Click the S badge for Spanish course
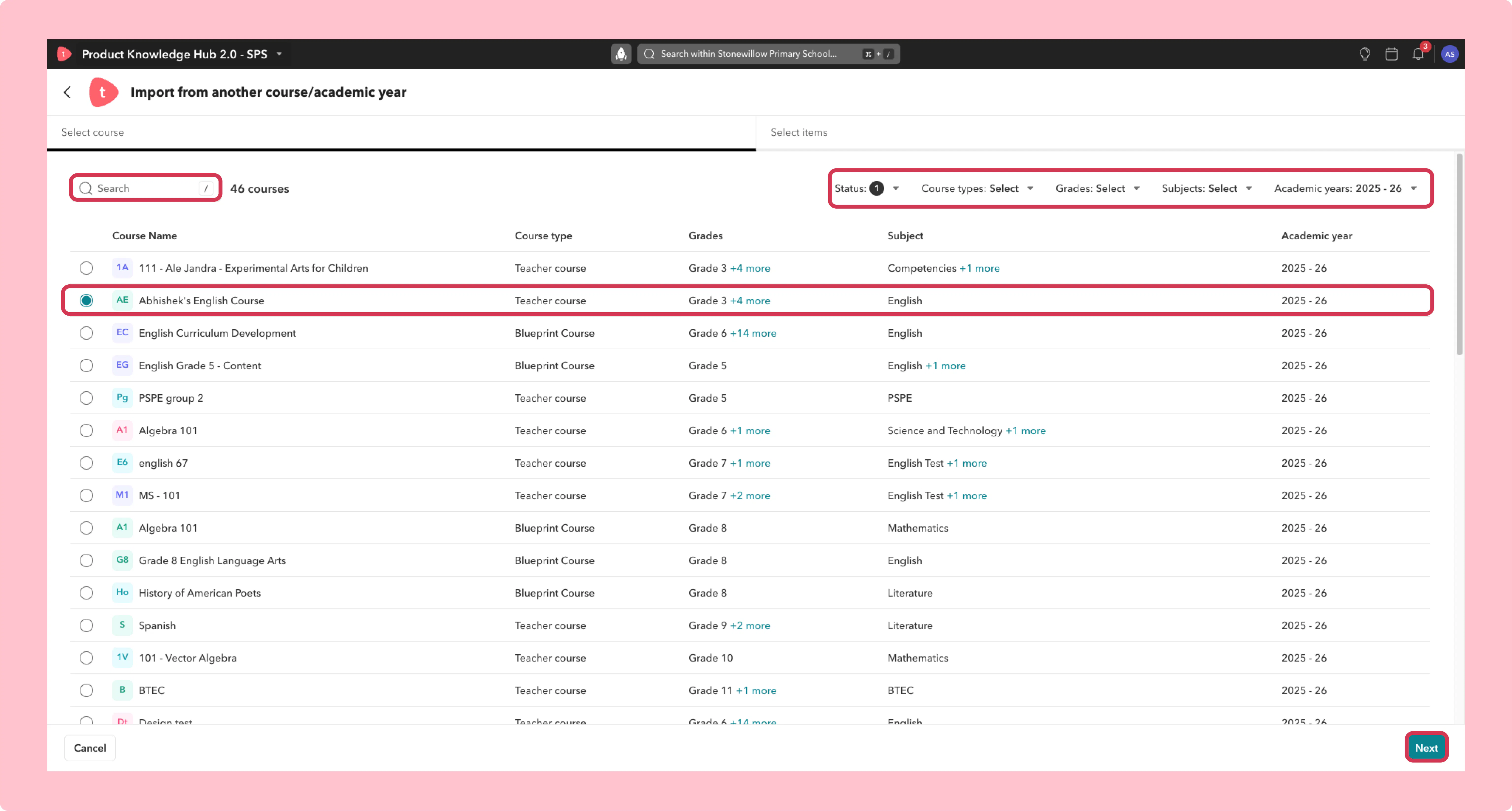Viewport: 1512px width, 811px height. tap(122, 625)
